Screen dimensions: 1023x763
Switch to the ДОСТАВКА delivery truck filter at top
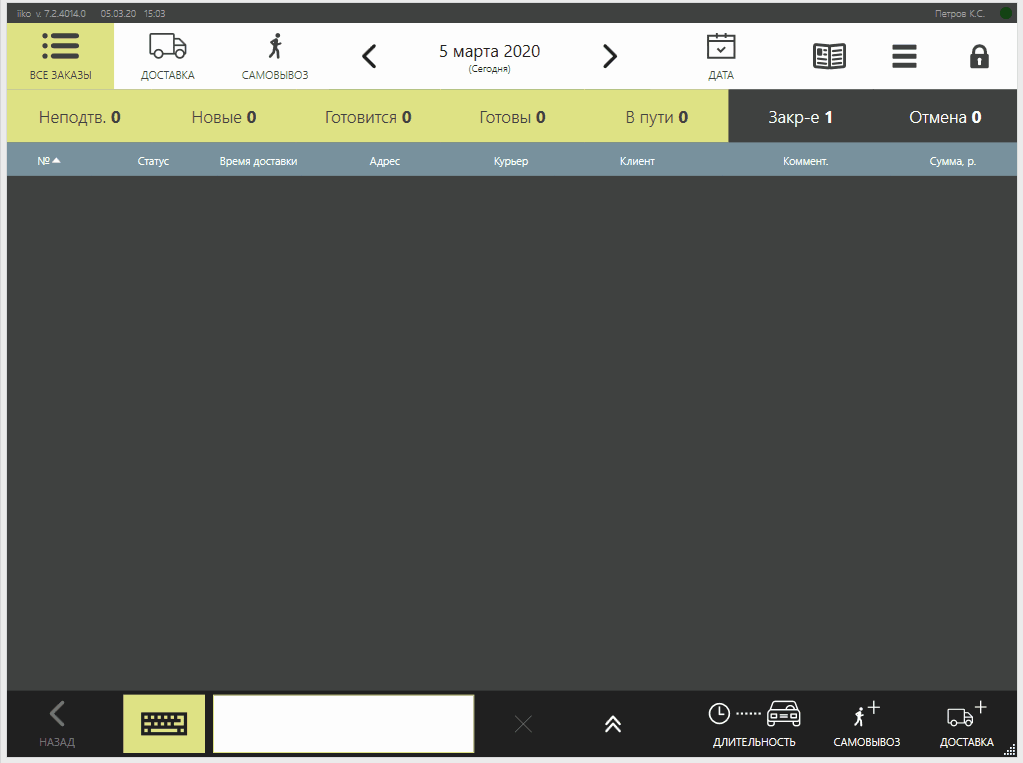coord(168,56)
